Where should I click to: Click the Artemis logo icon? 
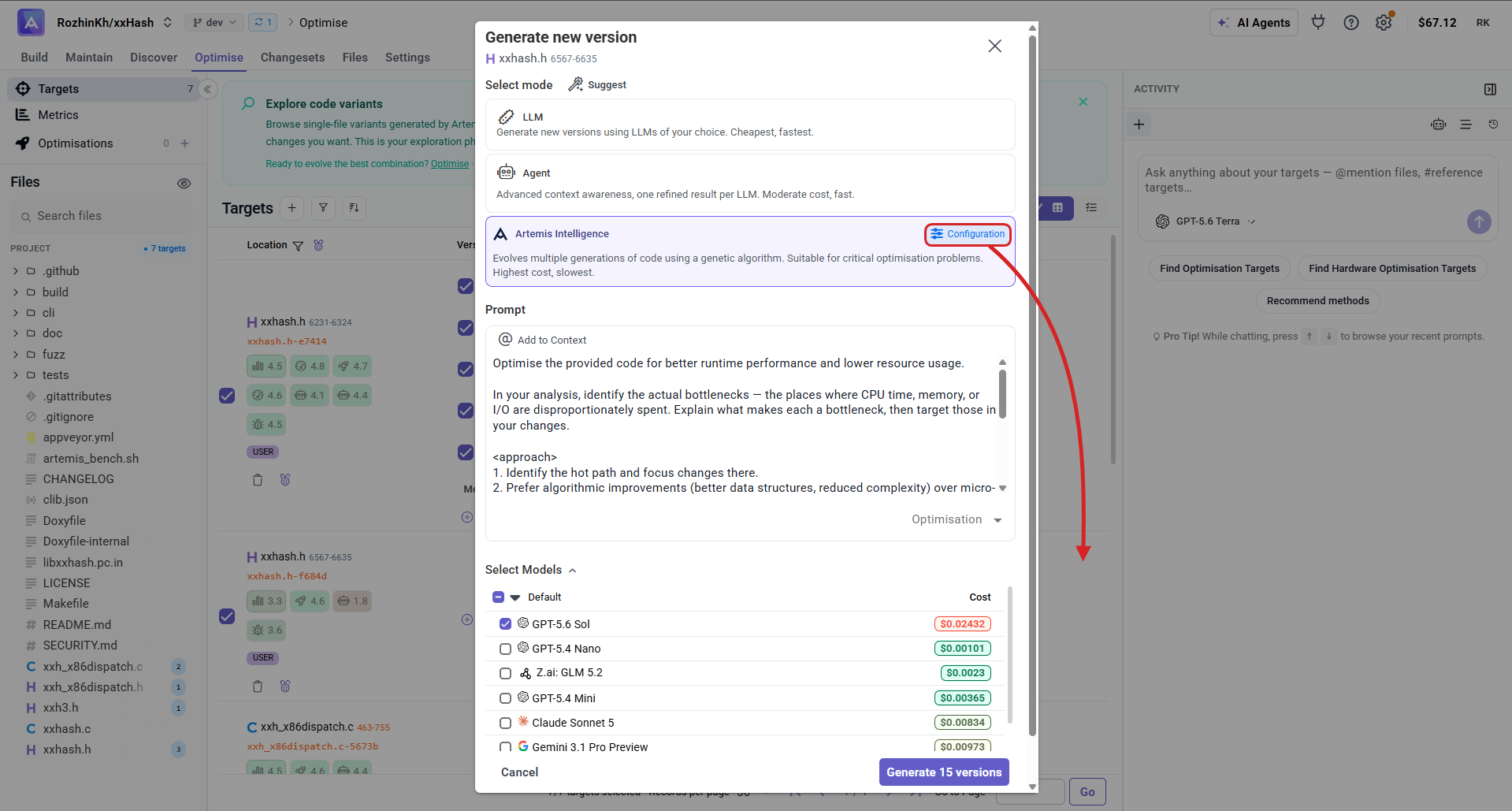tap(31, 23)
